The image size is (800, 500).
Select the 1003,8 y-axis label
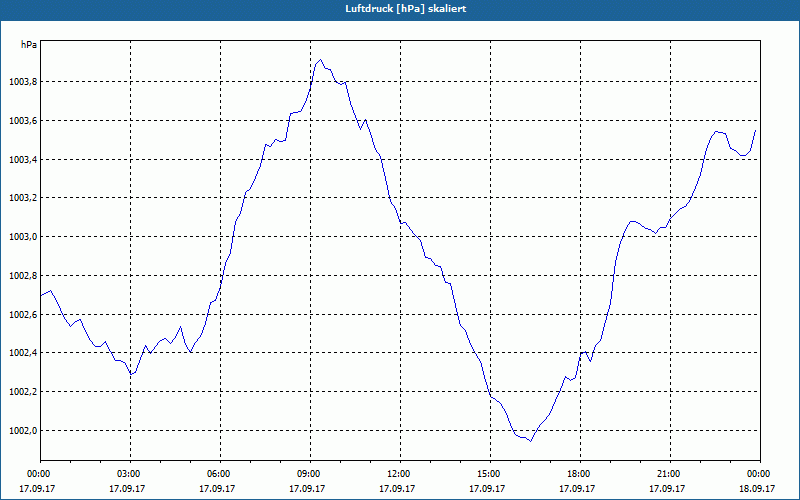23,82
